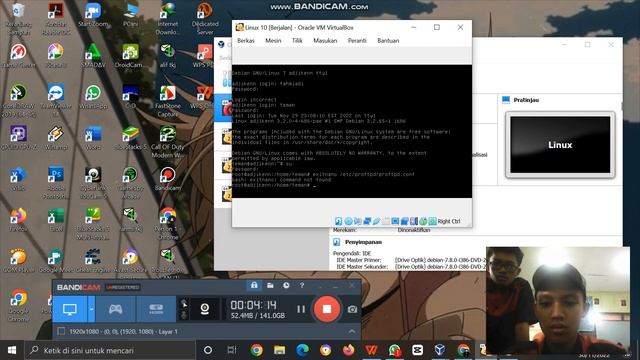Viewport: 640px width, 360px height.
Task: Select Bandicam screen recording mode
Action: pos(70,309)
